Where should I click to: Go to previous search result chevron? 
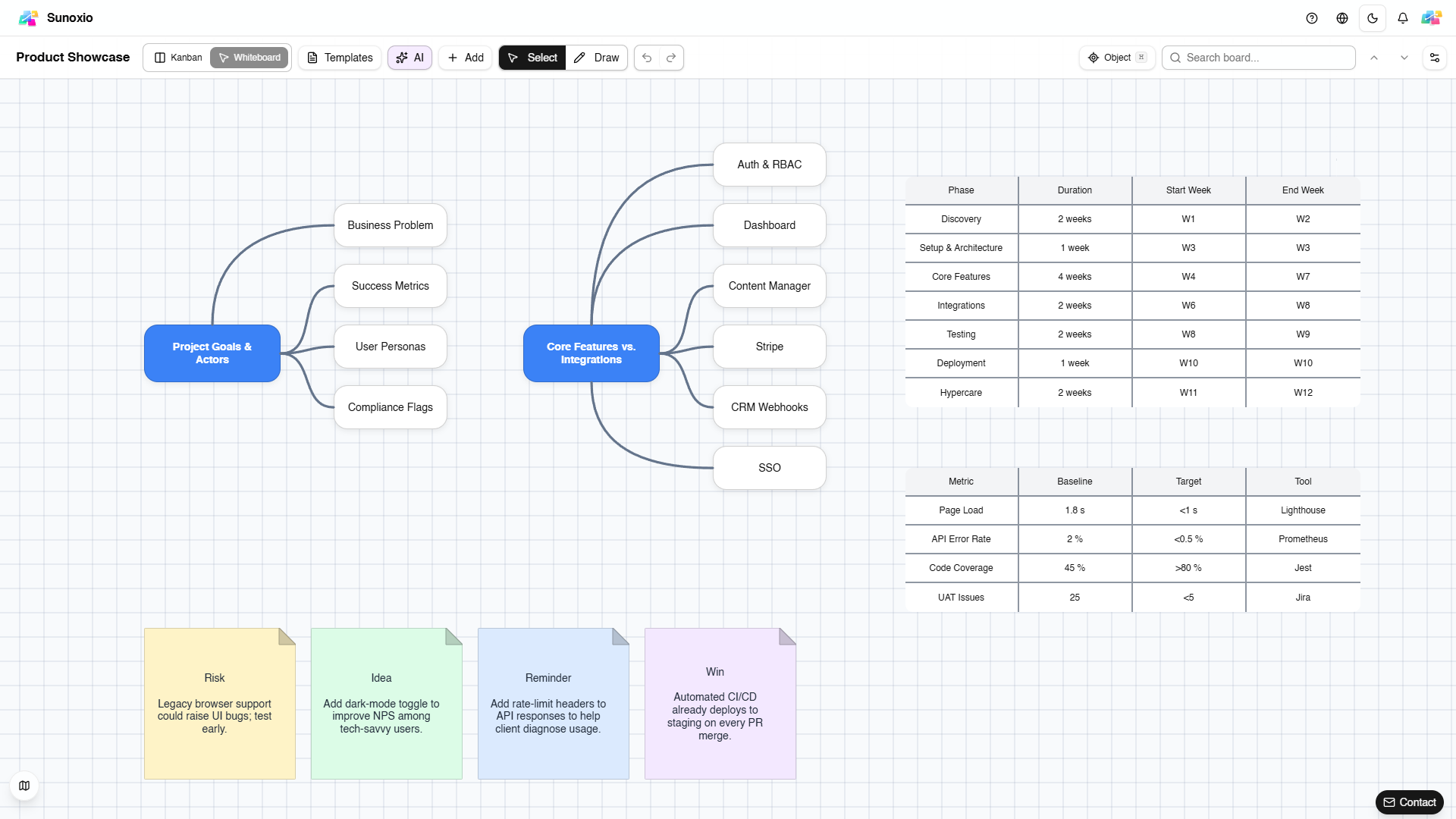tap(1374, 58)
